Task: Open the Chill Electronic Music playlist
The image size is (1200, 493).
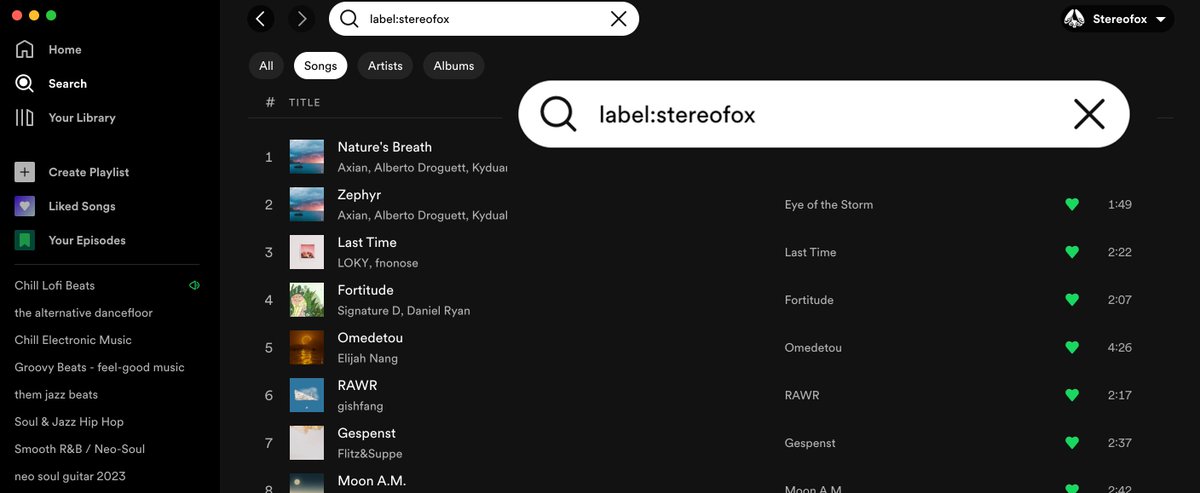Action: pyautogui.click(x=73, y=340)
